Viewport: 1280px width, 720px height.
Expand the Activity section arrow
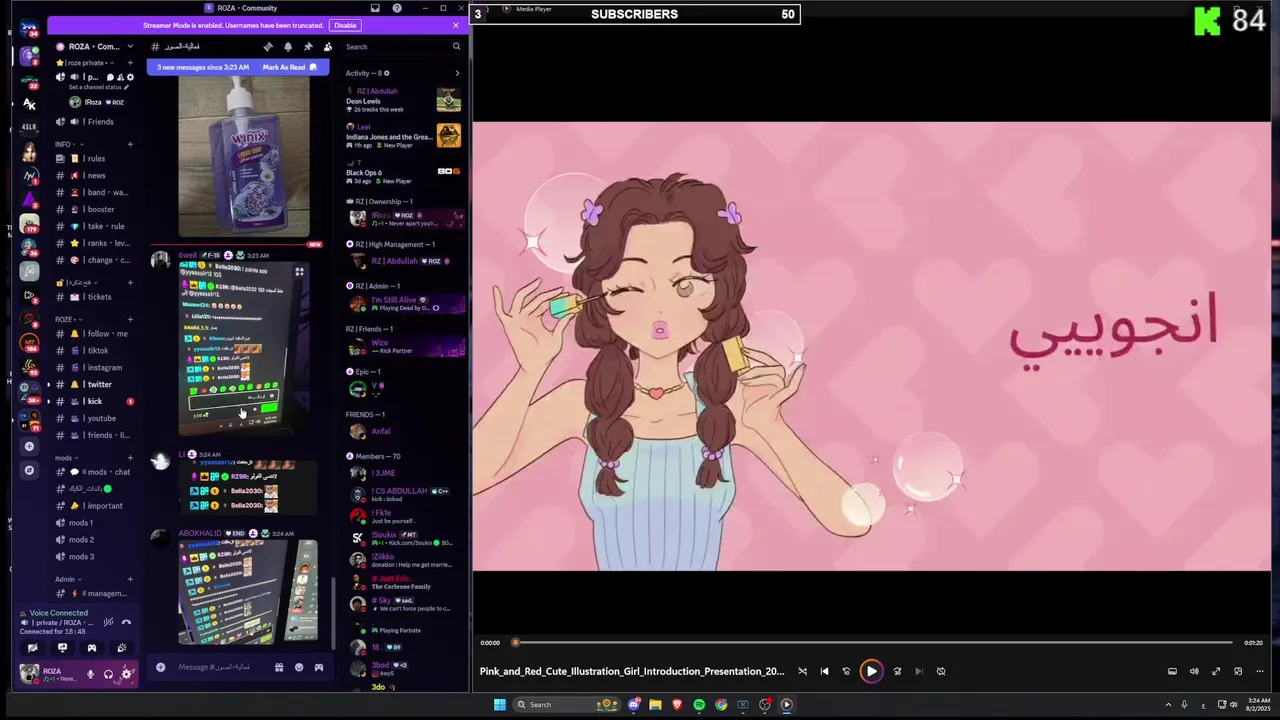click(x=457, y=73)
